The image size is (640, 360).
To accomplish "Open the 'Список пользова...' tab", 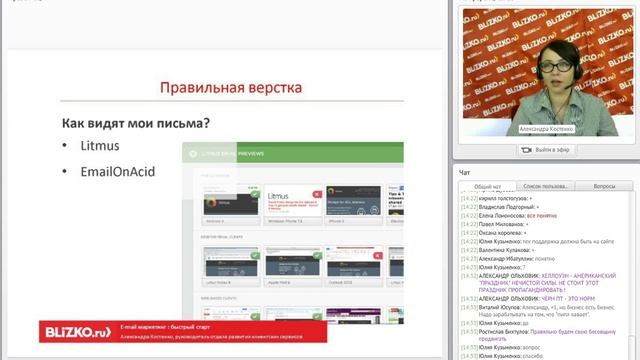I will (x=545, y=186).
